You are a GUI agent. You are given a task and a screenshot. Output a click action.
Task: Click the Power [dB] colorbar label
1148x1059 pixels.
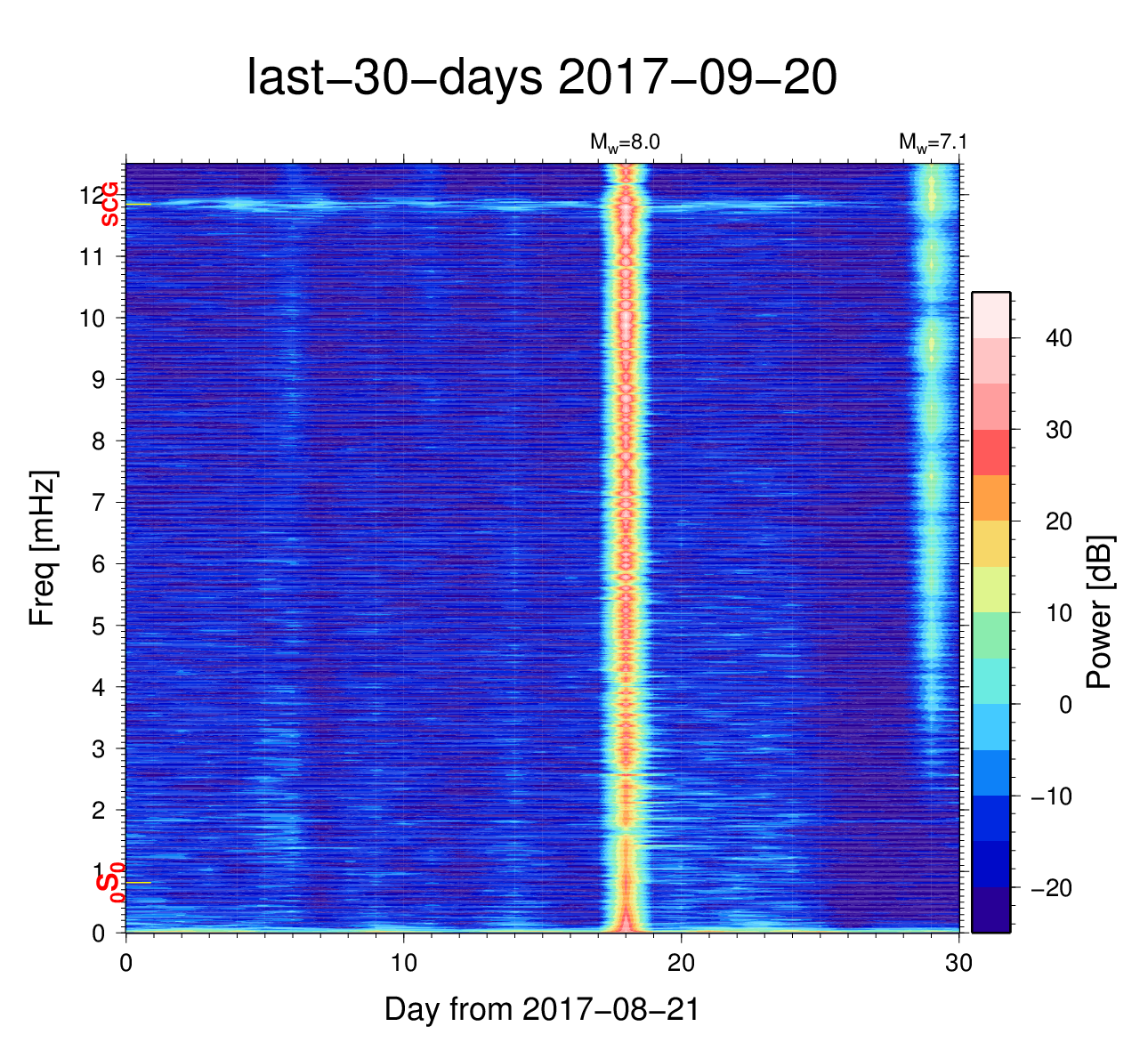(1100, 612)
